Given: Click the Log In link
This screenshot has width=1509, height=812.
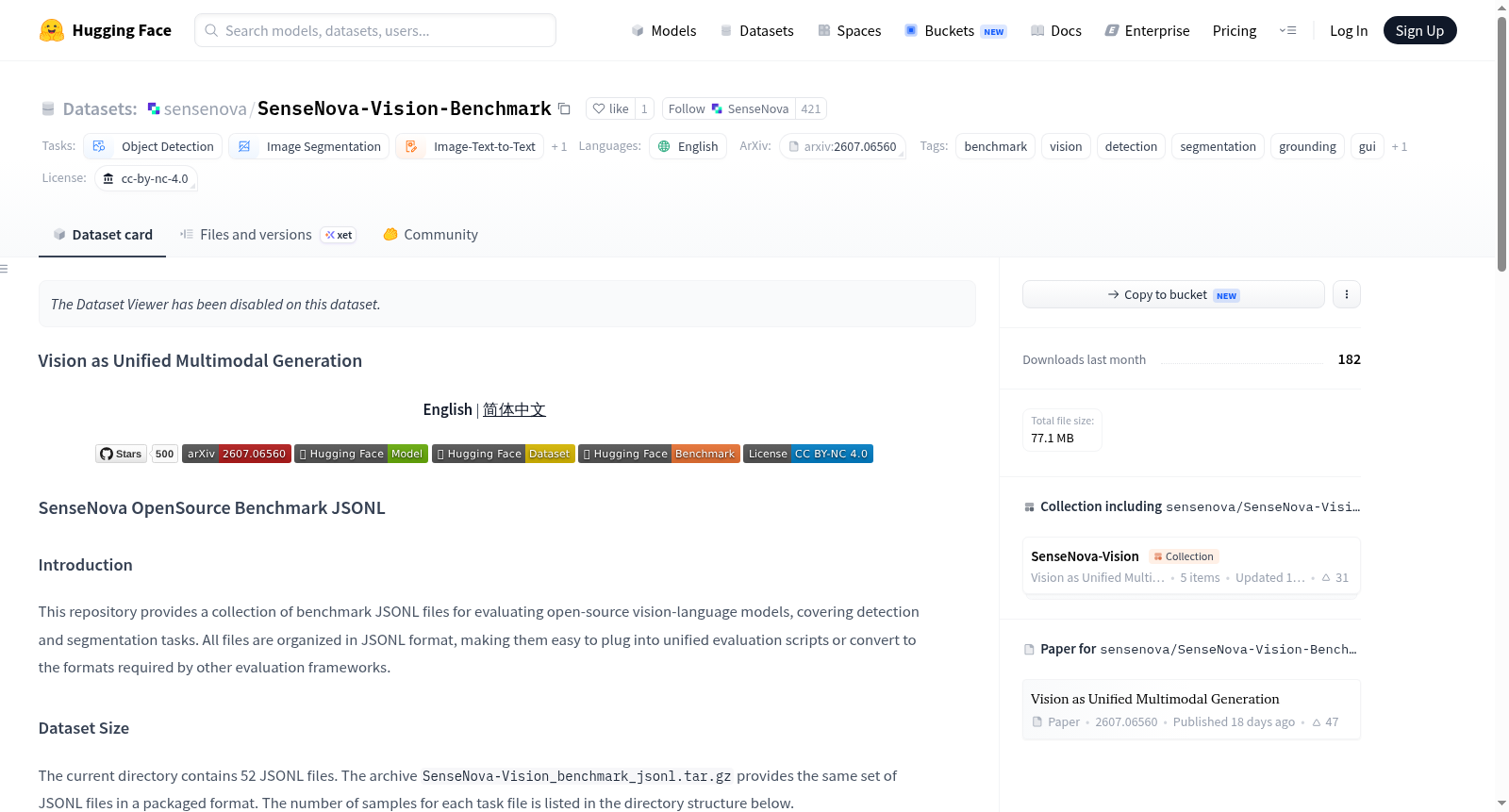Looking at the screenshot, I should (1349, 30).
